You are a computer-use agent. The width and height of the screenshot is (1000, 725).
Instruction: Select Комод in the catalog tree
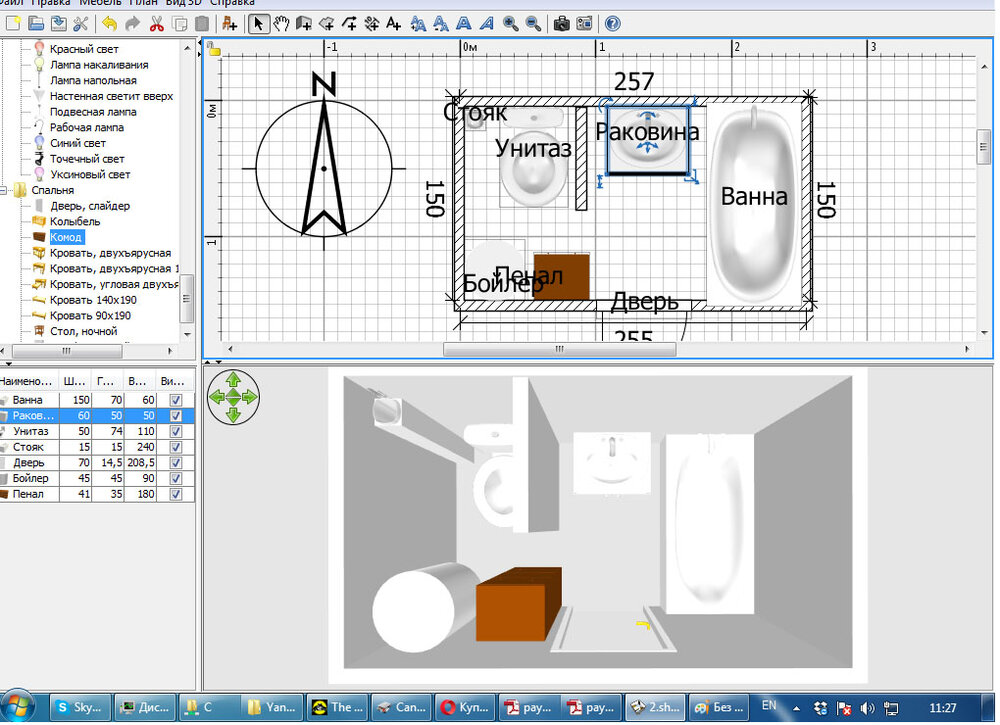[66, 238]
